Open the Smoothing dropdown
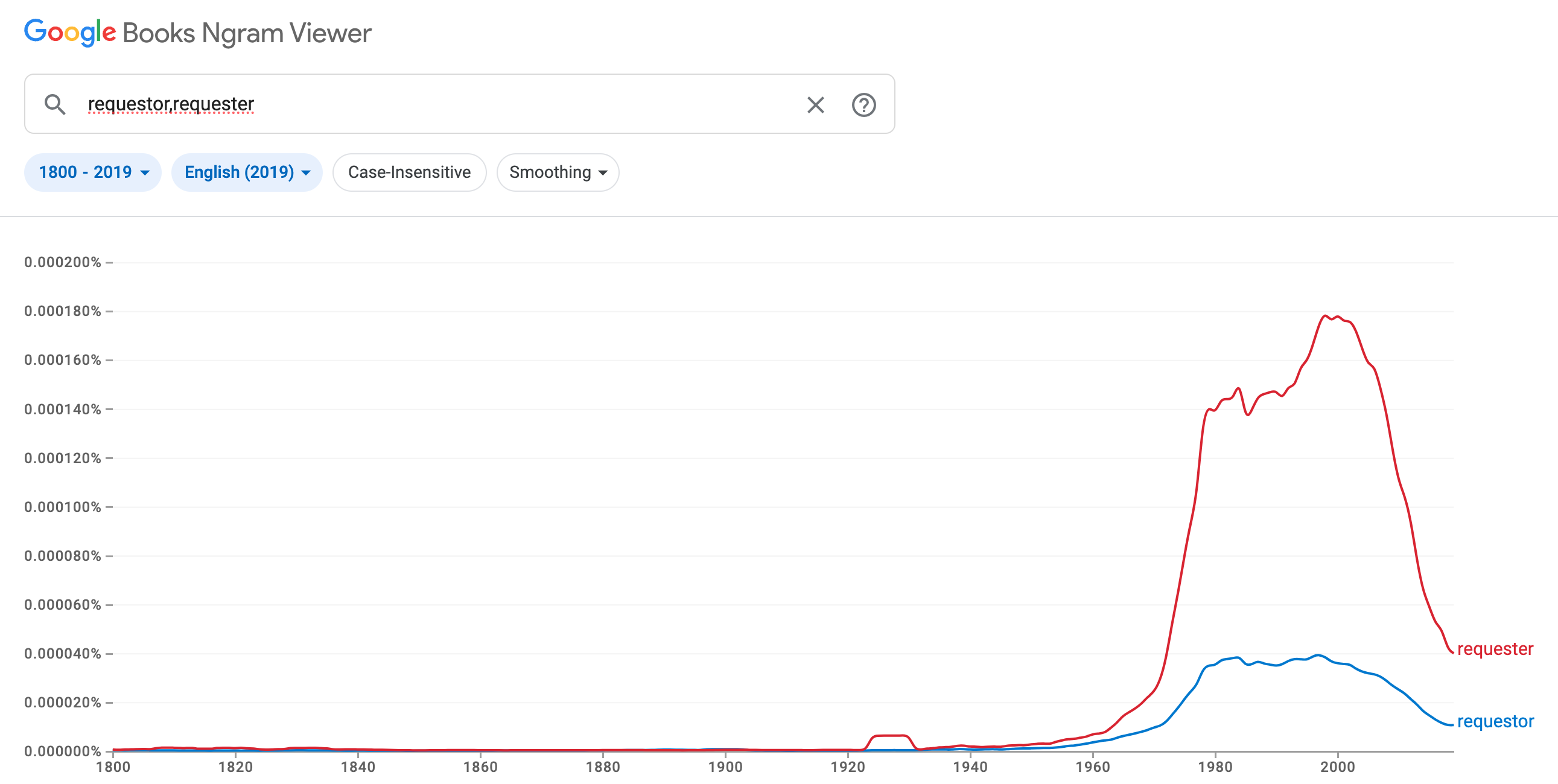The height and width of the screenshot is (784, 1558). pos(557,172)
